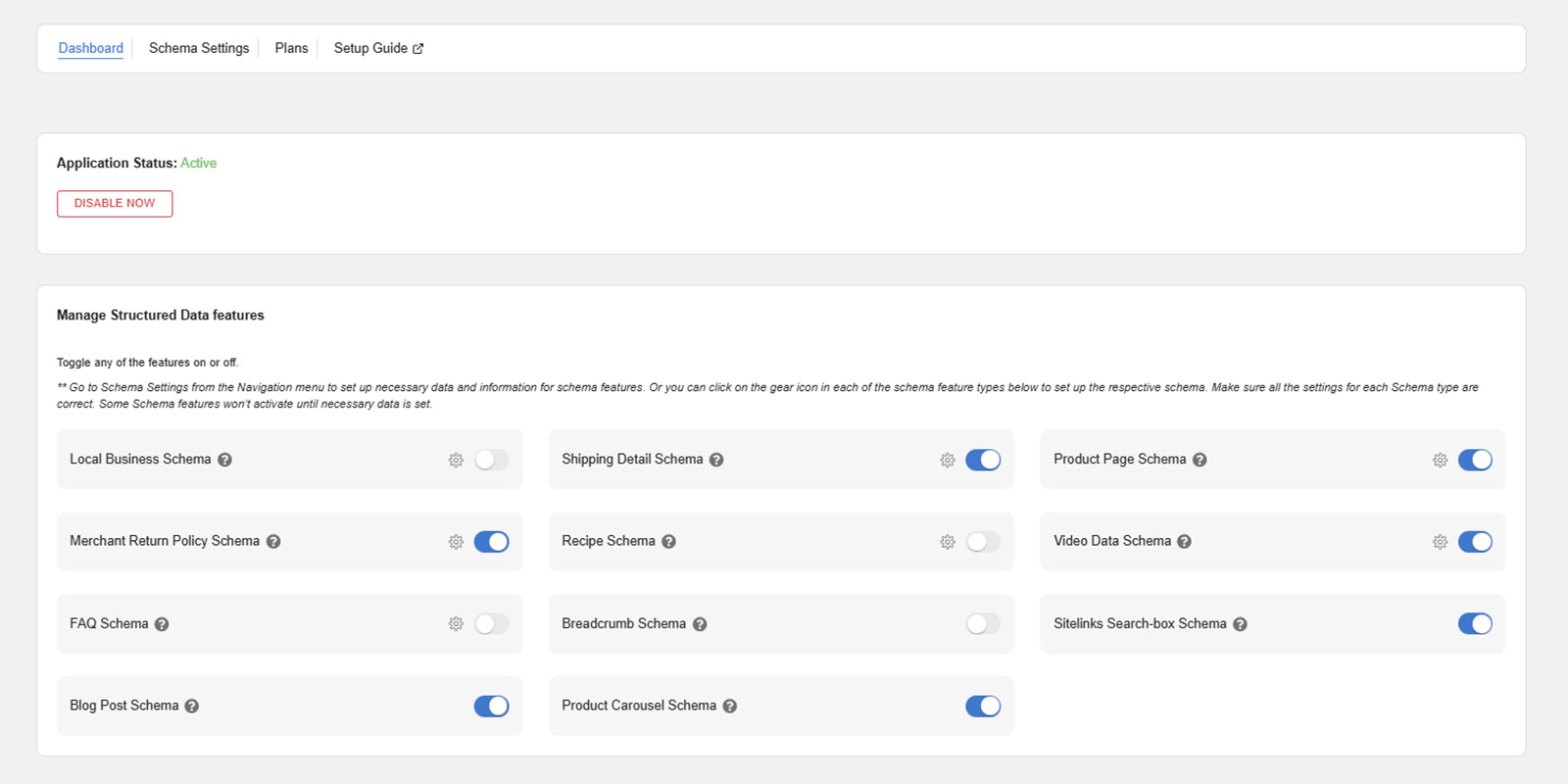The width and height of the screenshot is (1568, 784).
Task: Open the Setup Guide external link
Action: [378, 48]
